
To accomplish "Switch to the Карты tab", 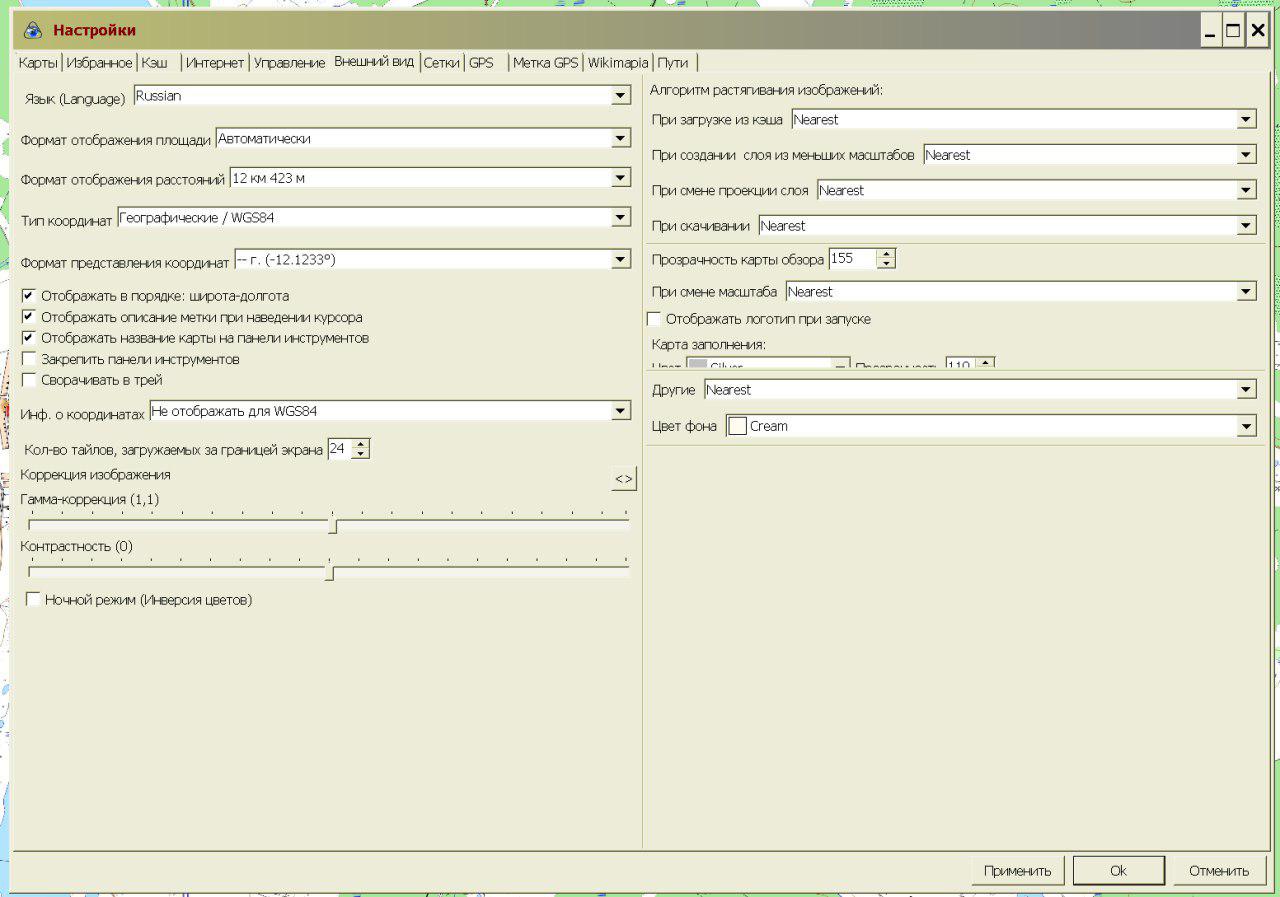I will (38, 63).
